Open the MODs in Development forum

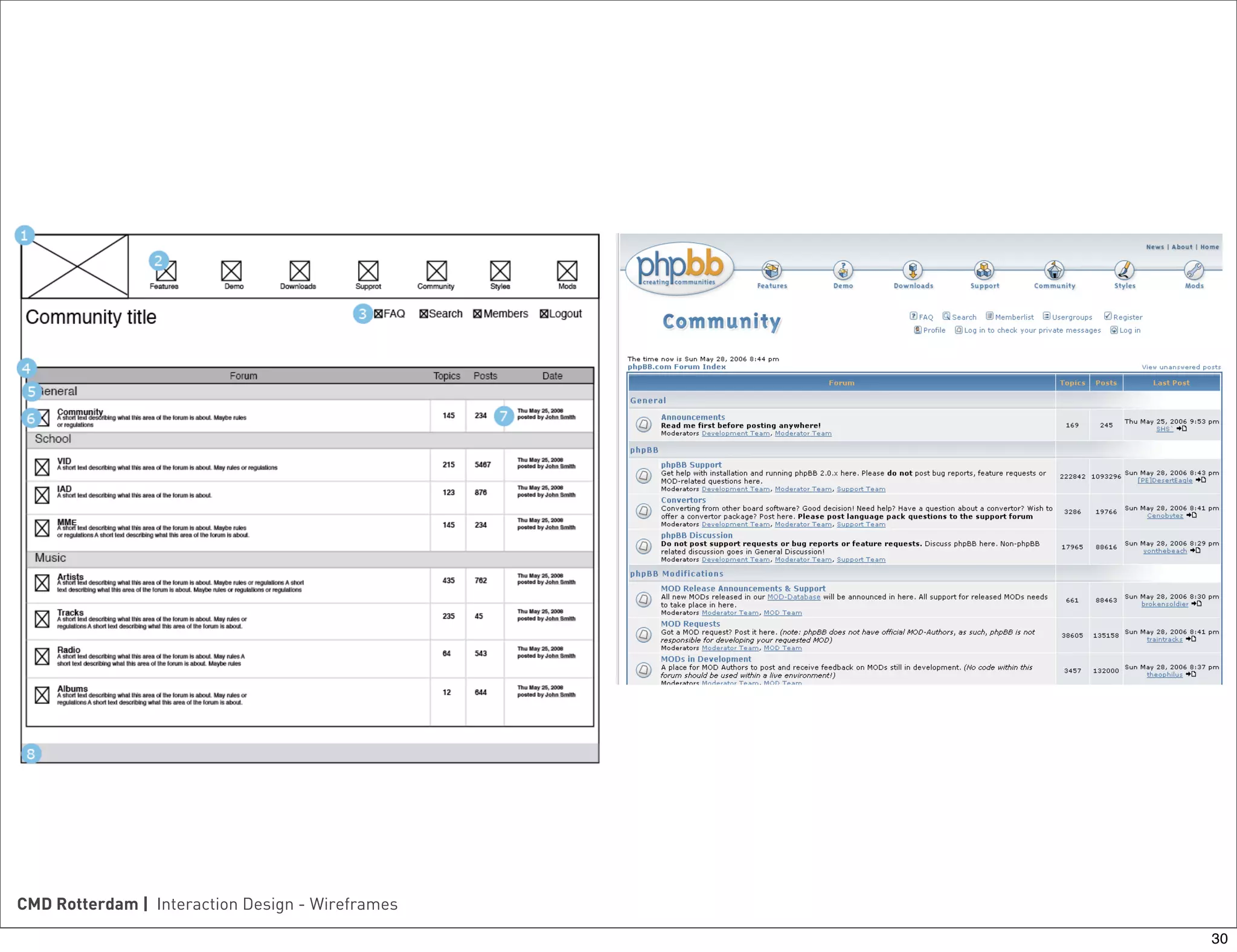click(x=706, y=659)
